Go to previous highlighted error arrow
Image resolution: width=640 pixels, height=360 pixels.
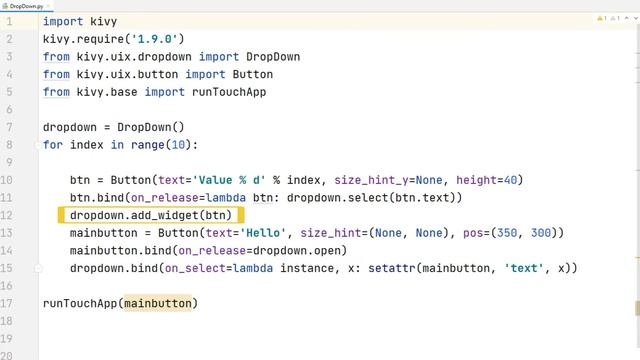[627, 18]
